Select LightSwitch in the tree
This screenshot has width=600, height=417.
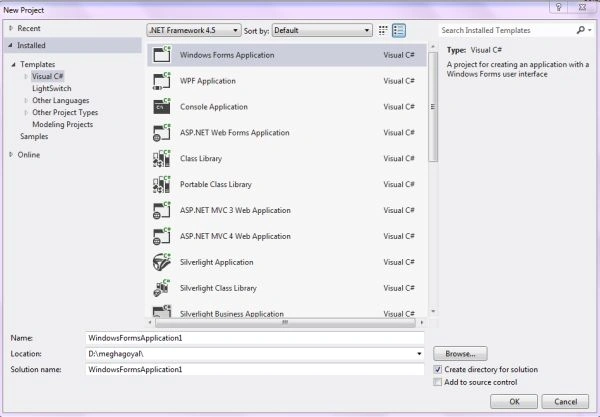52,88
